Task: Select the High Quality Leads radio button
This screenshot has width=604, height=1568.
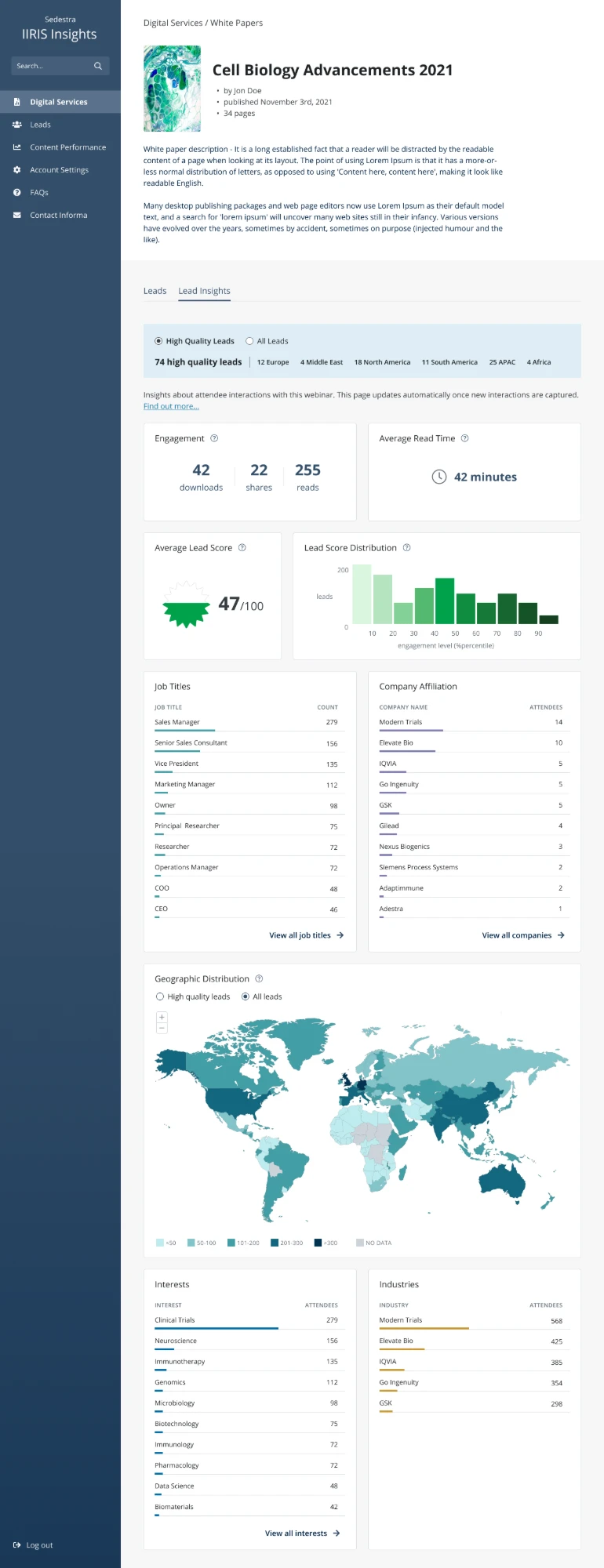Action: [x=158, y=341]
